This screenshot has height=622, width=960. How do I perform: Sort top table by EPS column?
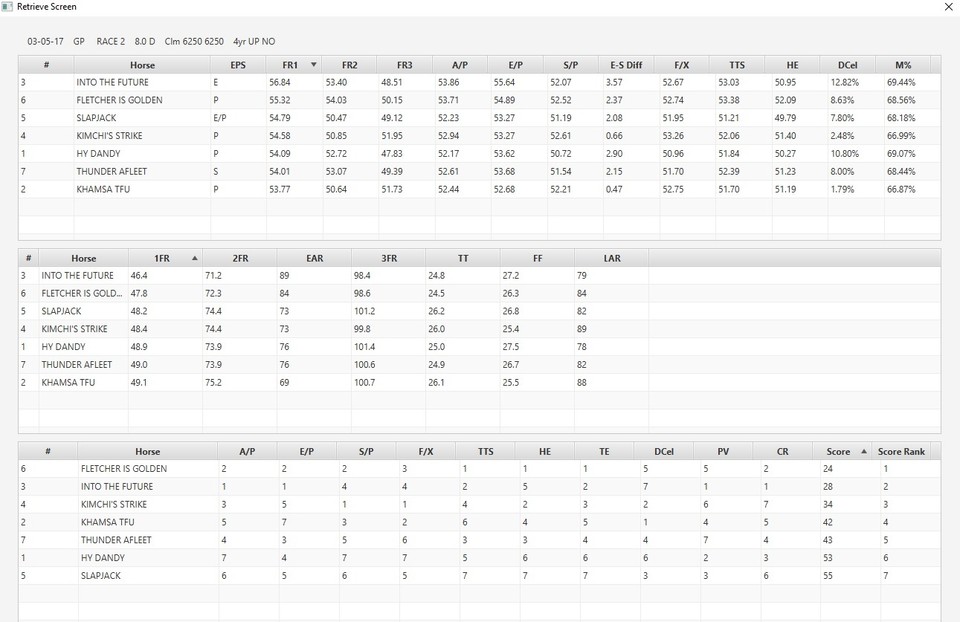tap(237, 65)
